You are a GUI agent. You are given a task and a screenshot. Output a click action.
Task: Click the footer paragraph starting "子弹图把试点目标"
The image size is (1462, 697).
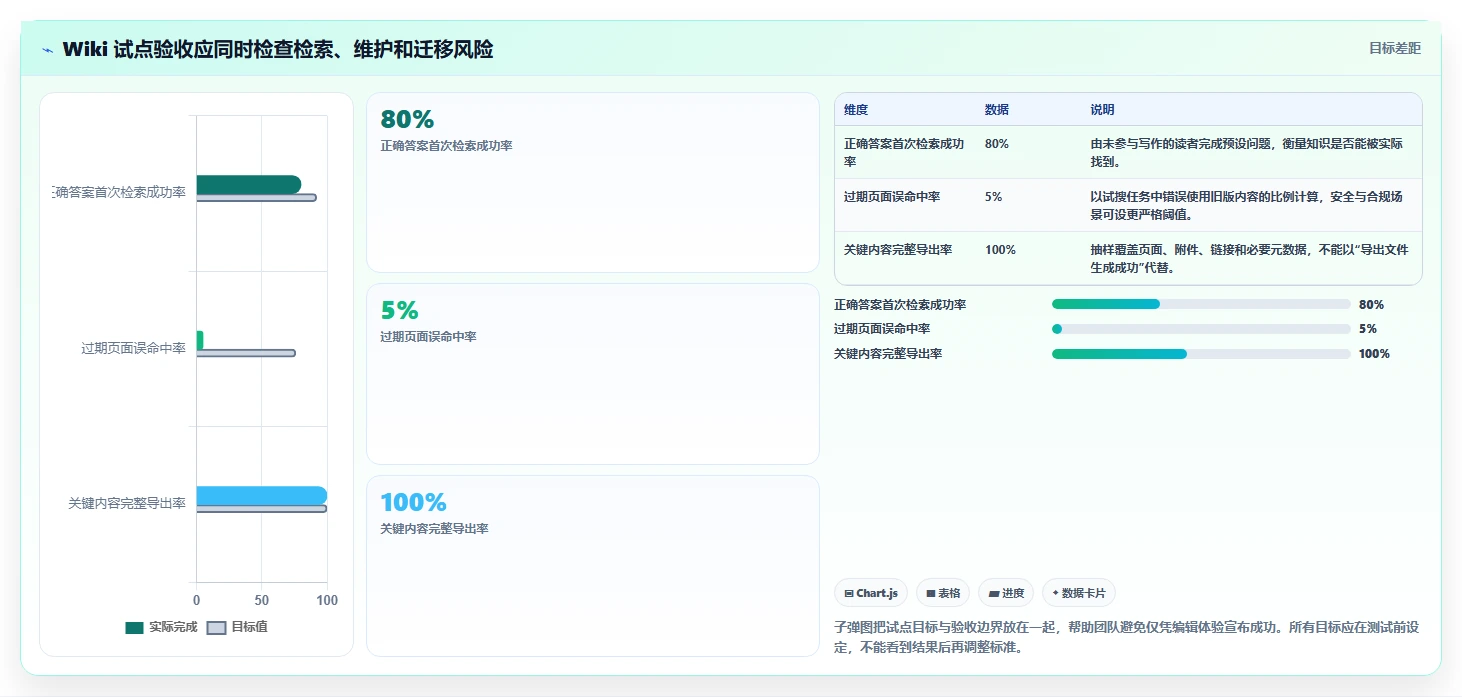[x=1127, y=637]
